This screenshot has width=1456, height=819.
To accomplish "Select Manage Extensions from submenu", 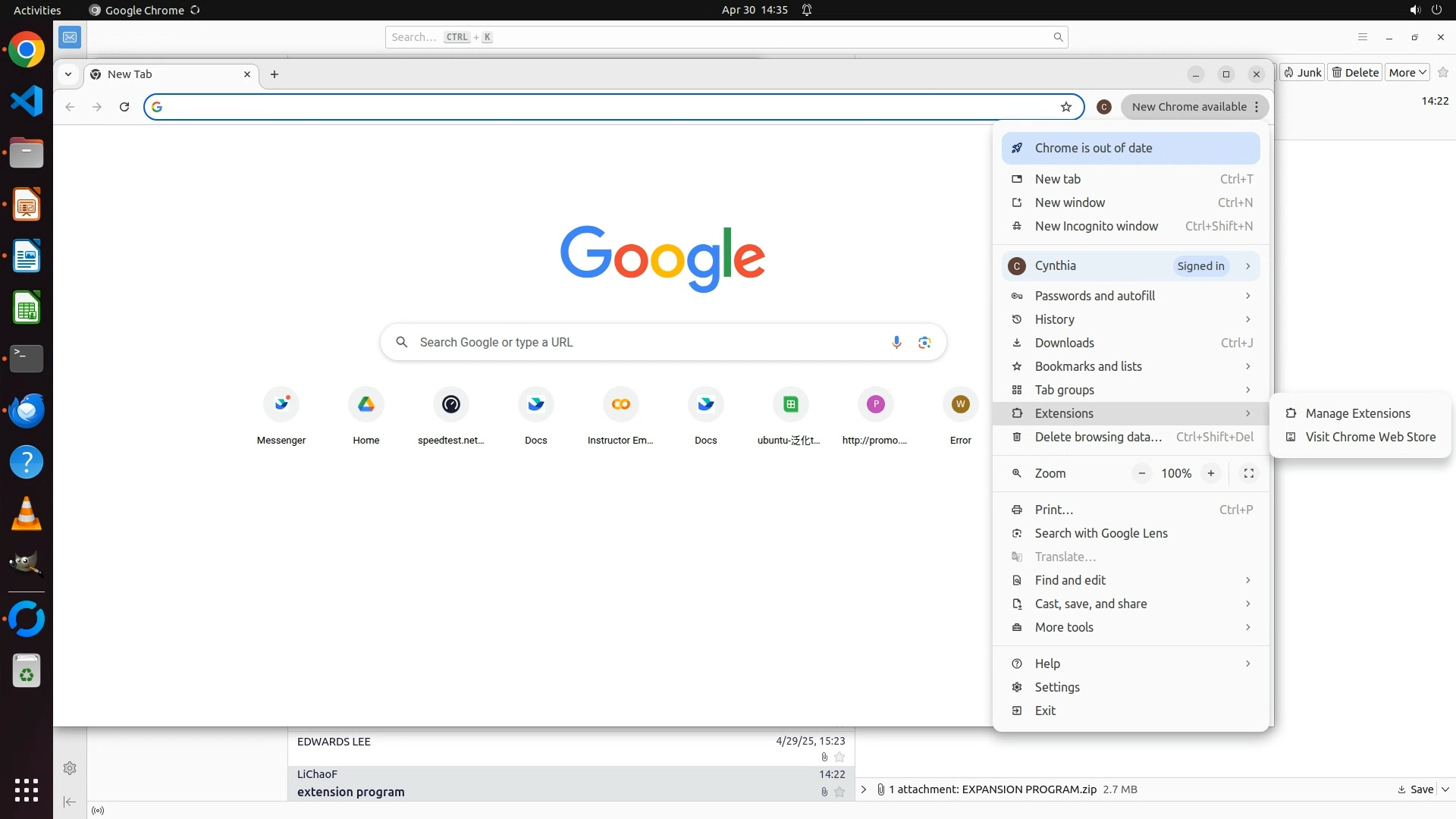I will pos(1357,413).
